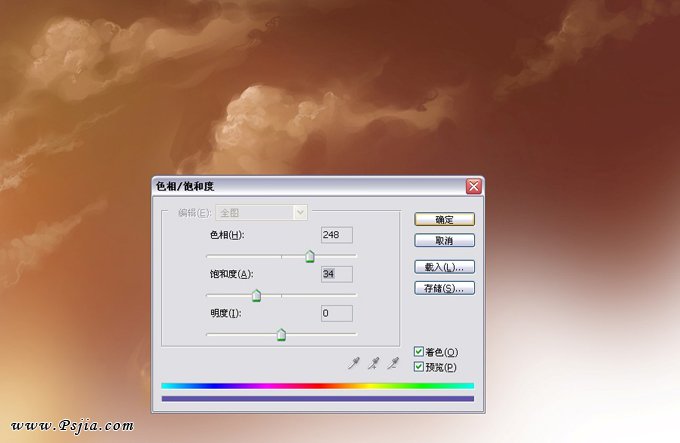
Task: Click the saturation field showing 34
Action: pos(337,274)
